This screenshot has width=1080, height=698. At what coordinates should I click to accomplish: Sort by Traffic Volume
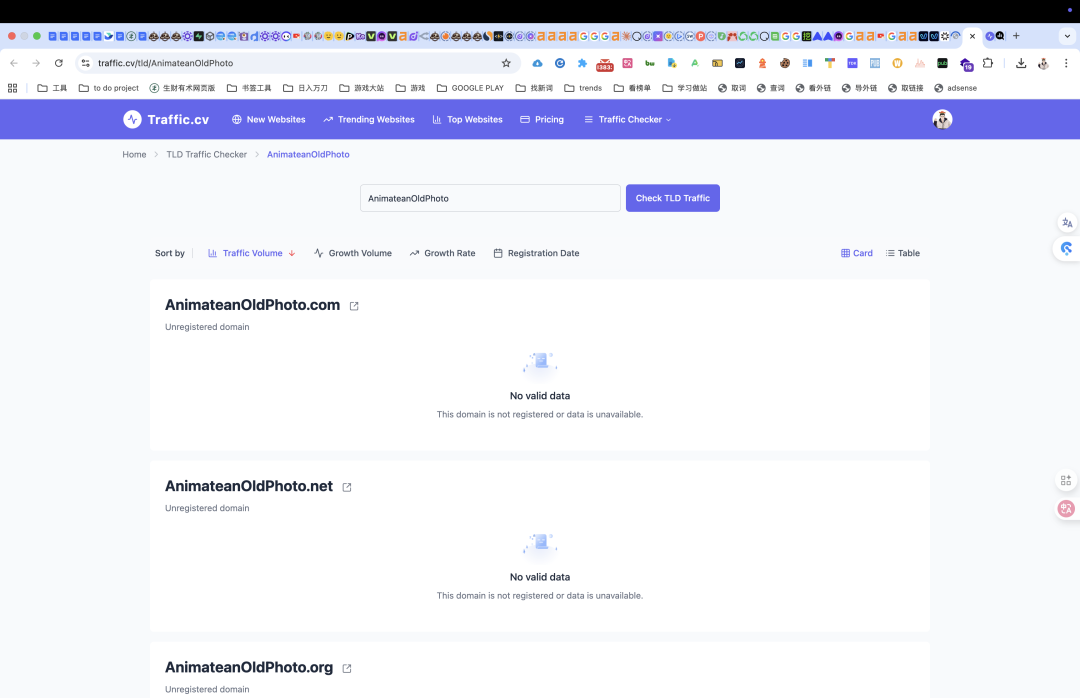(x=251, y=253)
